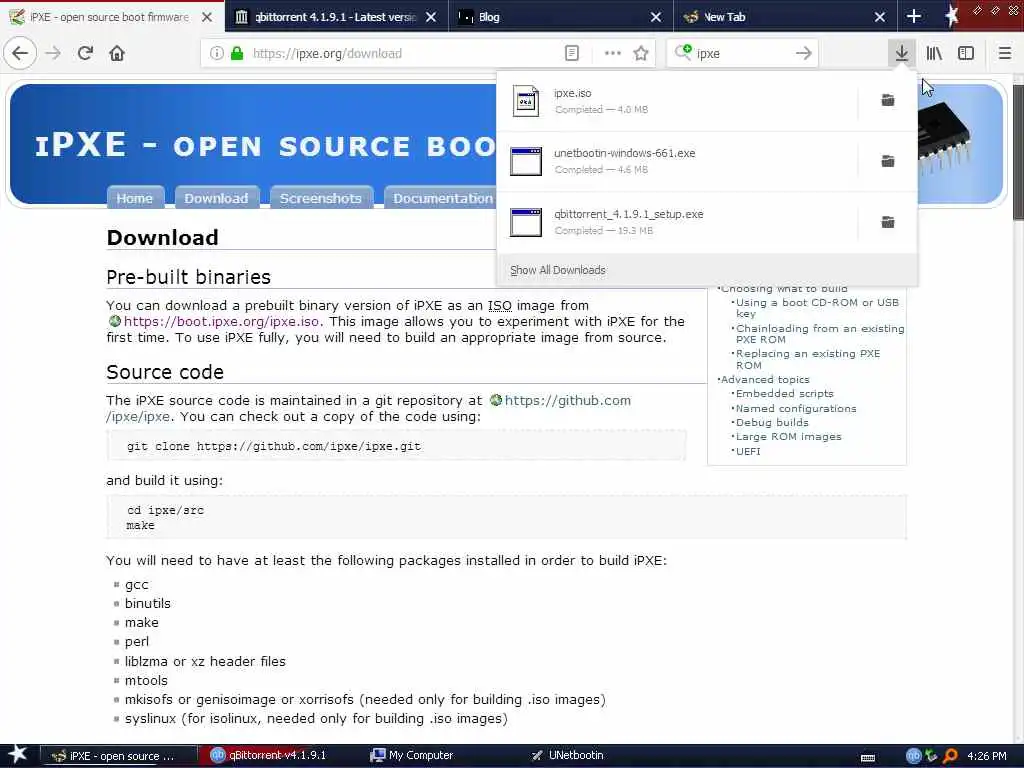This screenshot has width=1024, height=768.
Task: Click the browser forward arrow
Action: 54,54
